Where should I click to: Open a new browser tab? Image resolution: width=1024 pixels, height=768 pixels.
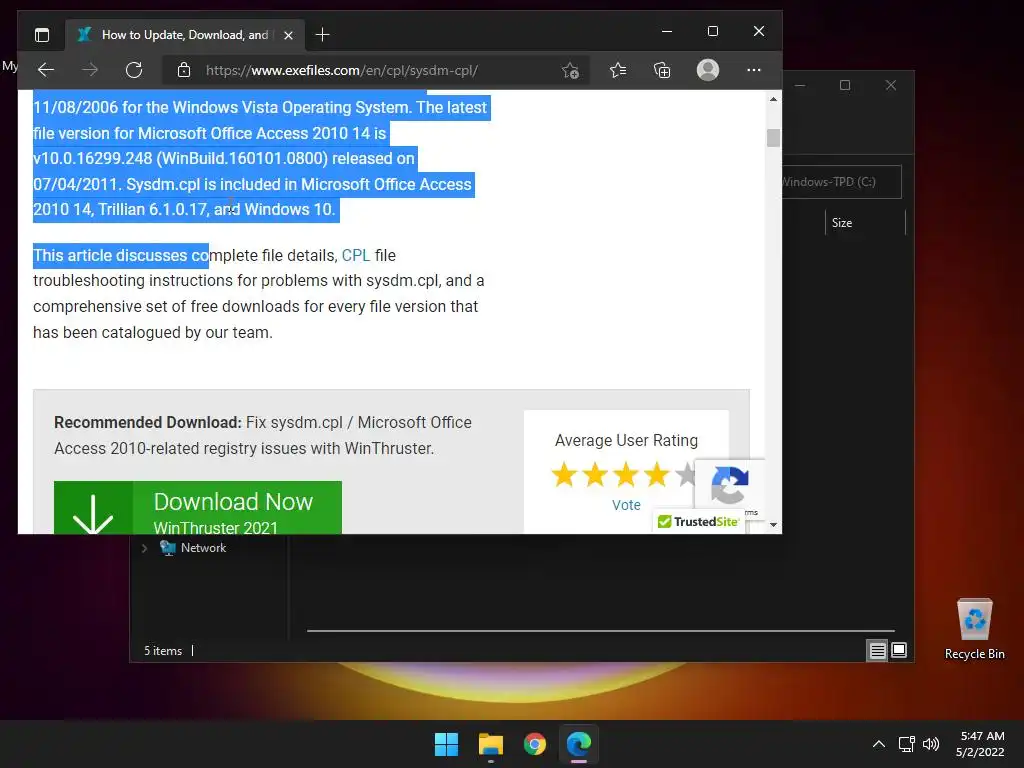tap(322, 35)
